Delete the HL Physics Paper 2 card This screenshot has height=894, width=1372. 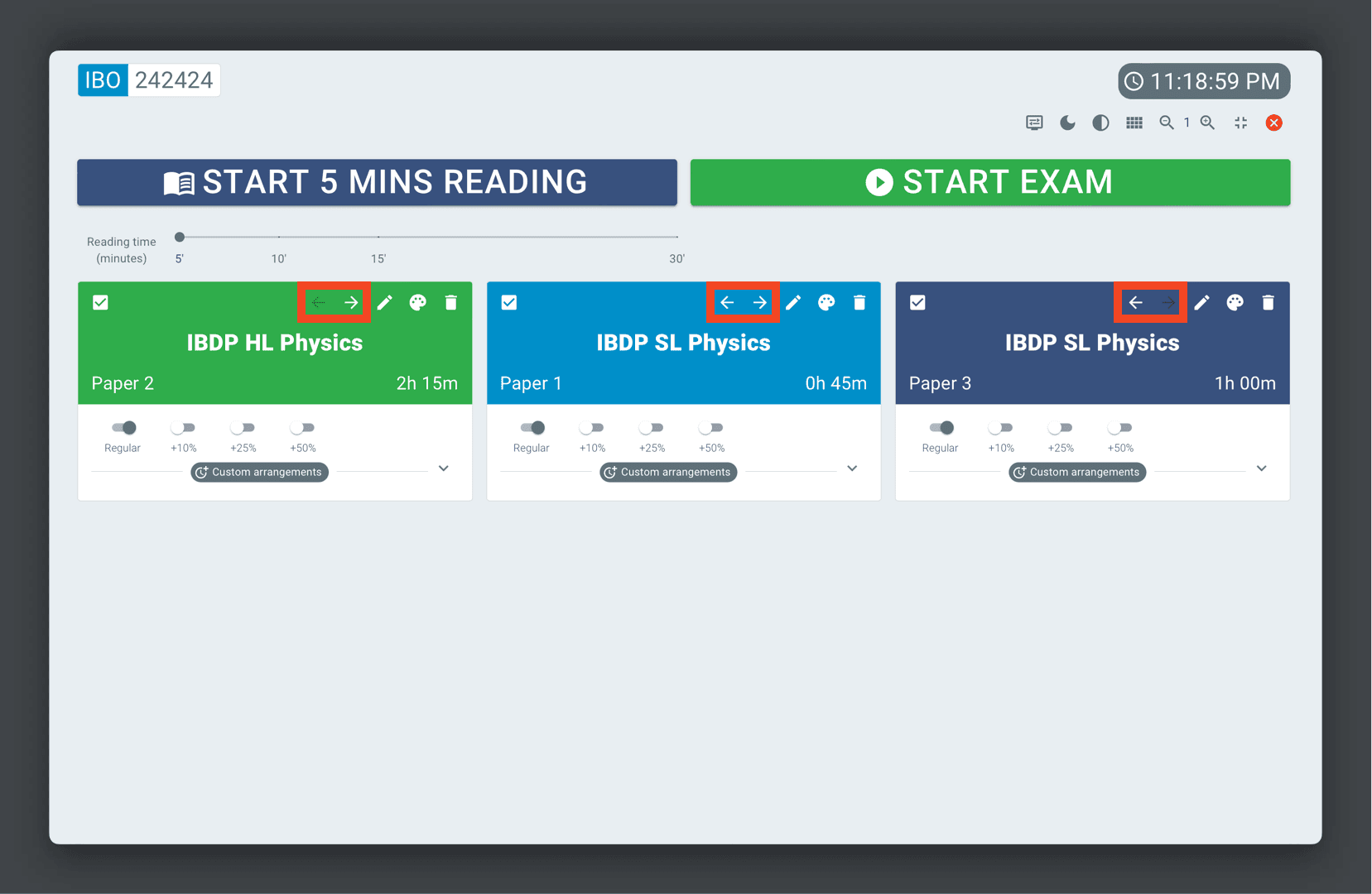(x=451, y=302)
